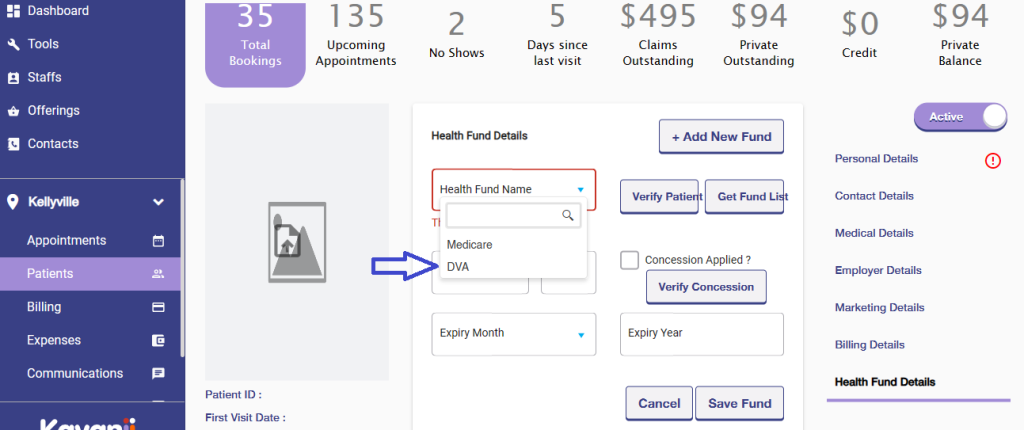The image size is (1024, 430).
Task: Click the Patients people icon in sidebar
Action: point(158,274)
